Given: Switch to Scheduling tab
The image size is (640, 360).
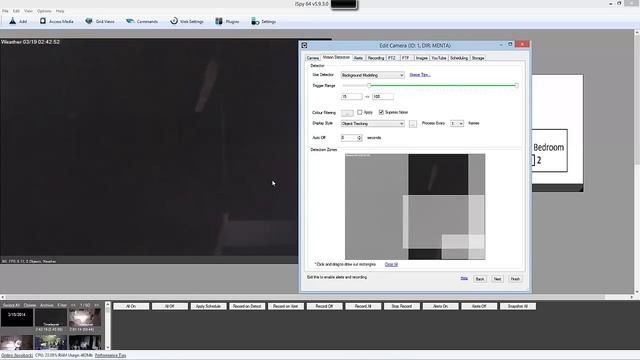Looking at the screenshot, I should tap(459, 58).
